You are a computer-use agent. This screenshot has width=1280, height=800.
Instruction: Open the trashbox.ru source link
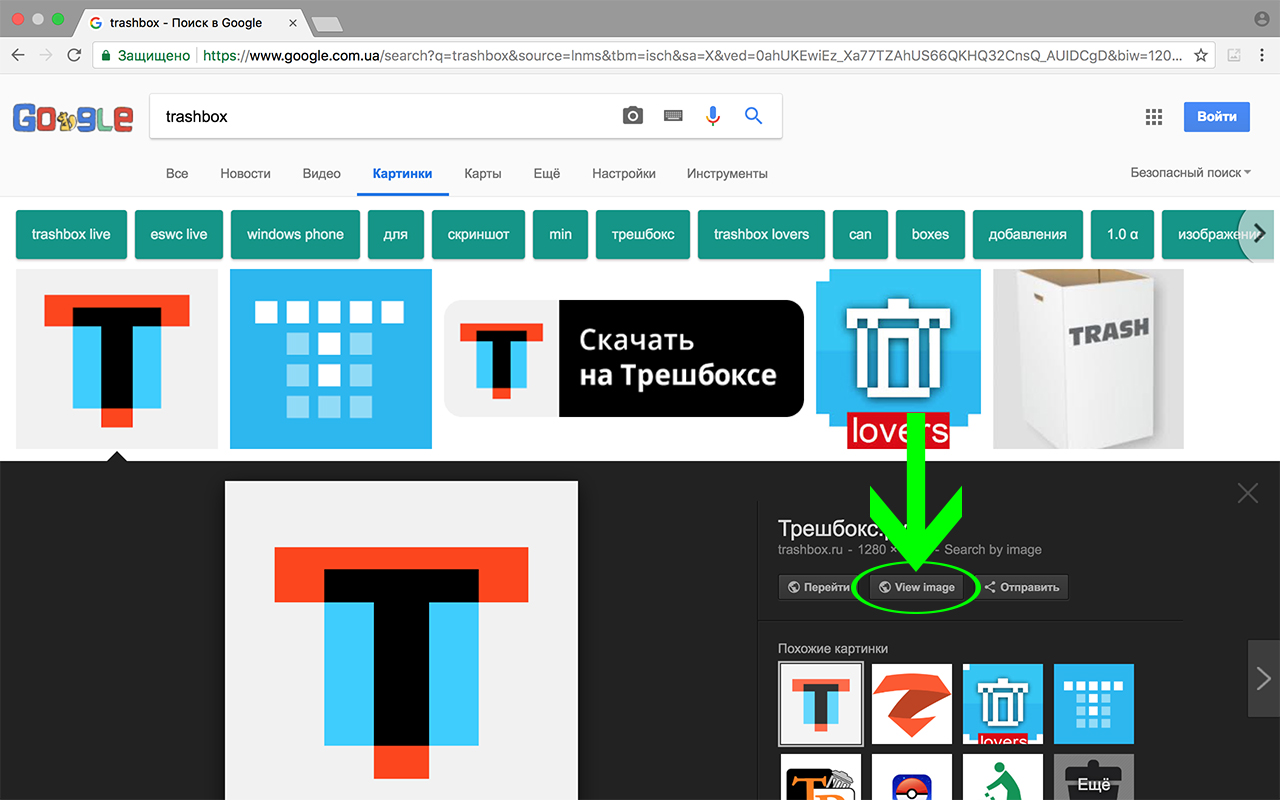[810, 549]
